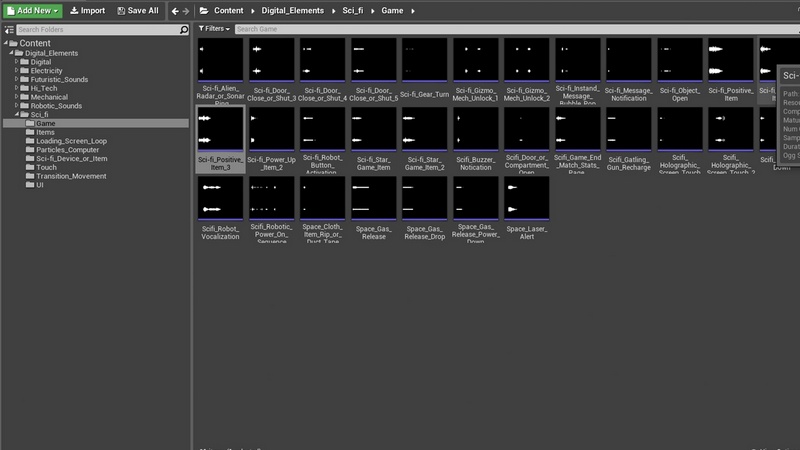The height and width of the screenshot is (450, 800).
Task: Expand the Electricity folder arrow
Action: pyautogui.click(x=17, y=70)
